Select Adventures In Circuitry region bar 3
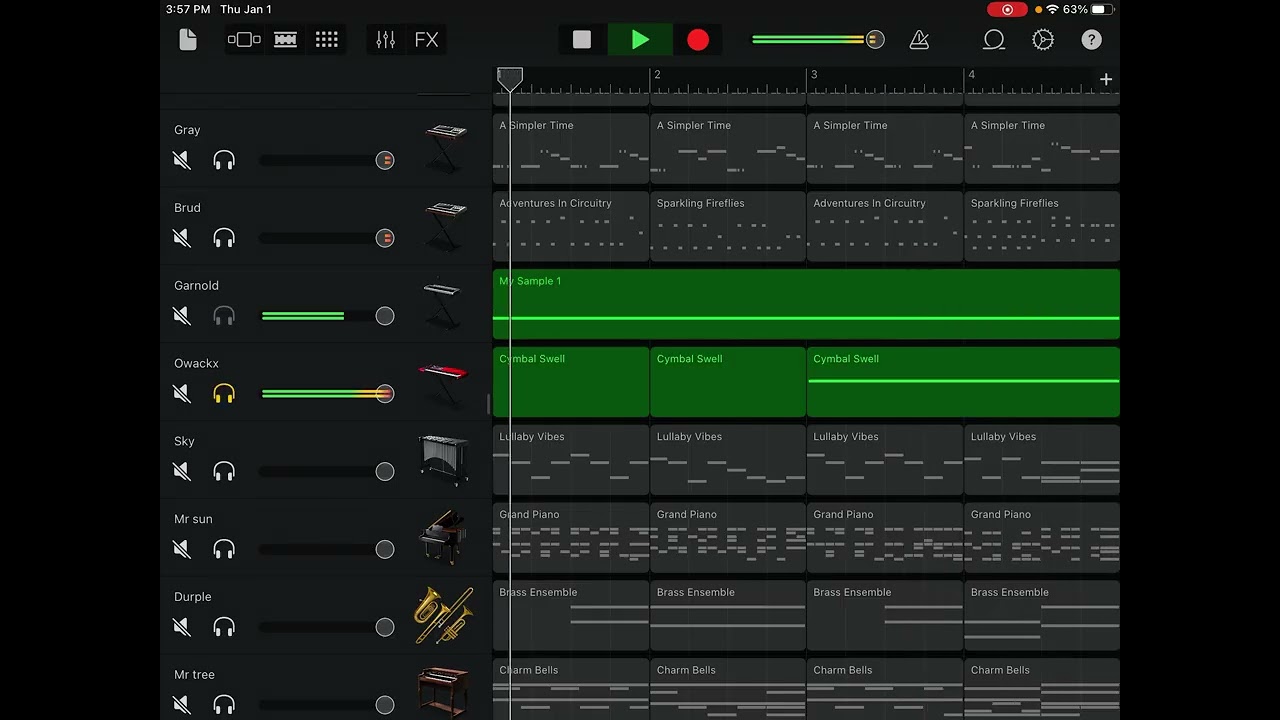Image resolution: width=1280 pixels, height=720 pixels. 885,226
